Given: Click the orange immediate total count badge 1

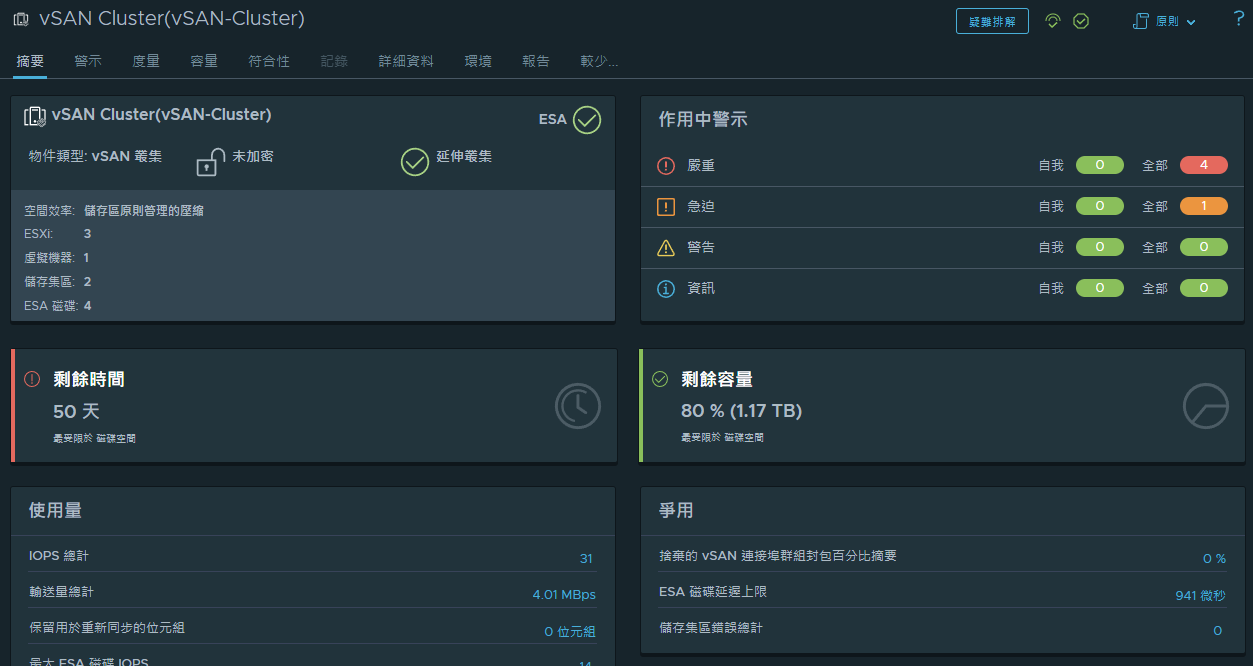Looking at the screenshot, I should pos(1204,206).
